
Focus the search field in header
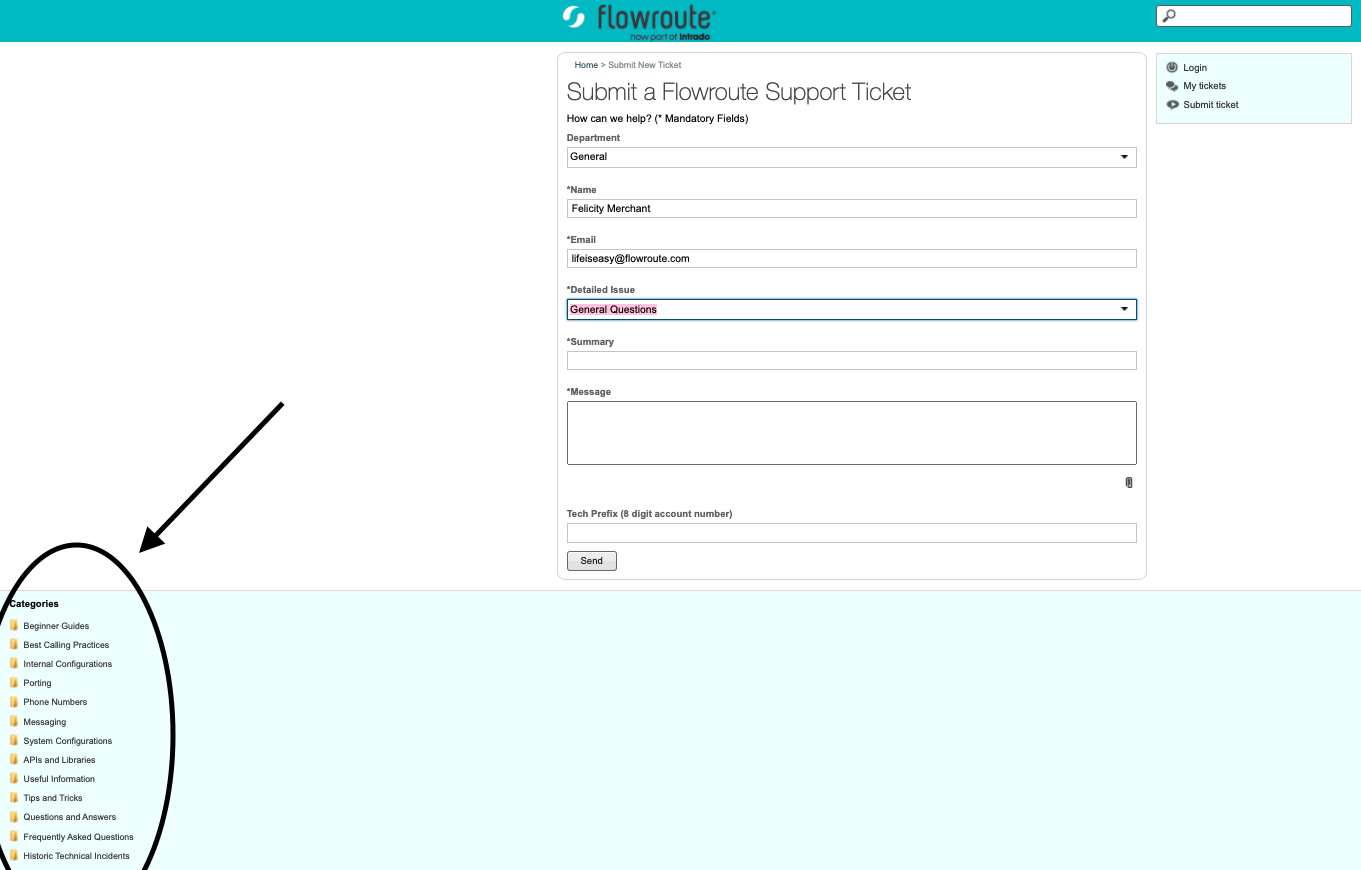pos(1253,16)
